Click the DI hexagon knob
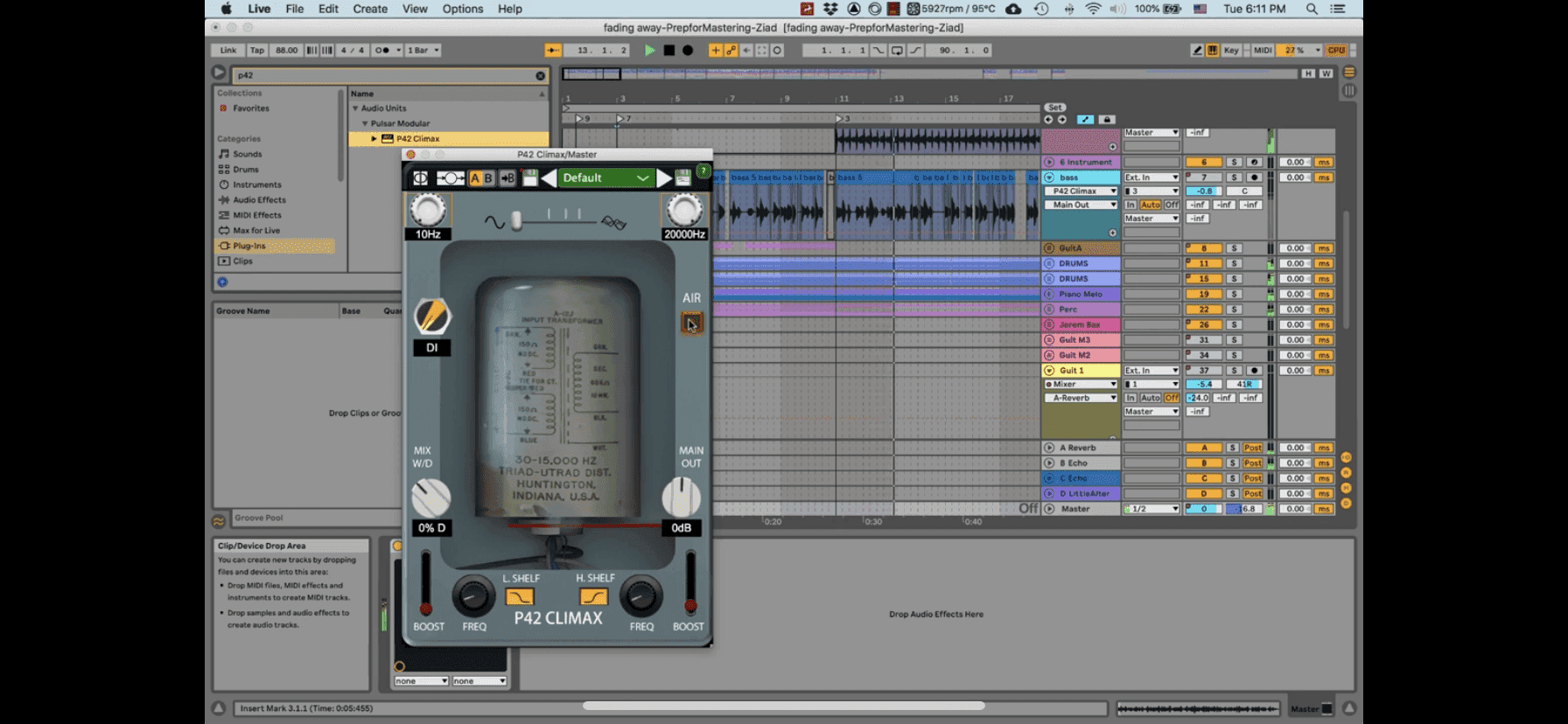Screen dimensions: 1568x724 431,317
